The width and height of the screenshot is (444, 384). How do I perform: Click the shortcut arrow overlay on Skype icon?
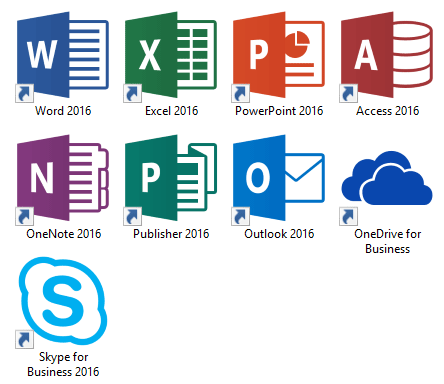[x=24, y=340]
